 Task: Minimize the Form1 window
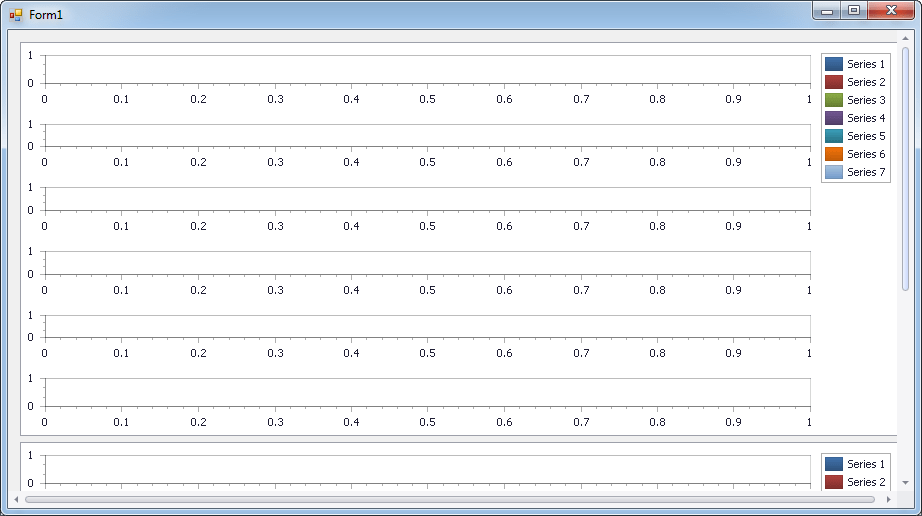click(x=827, y=11)
